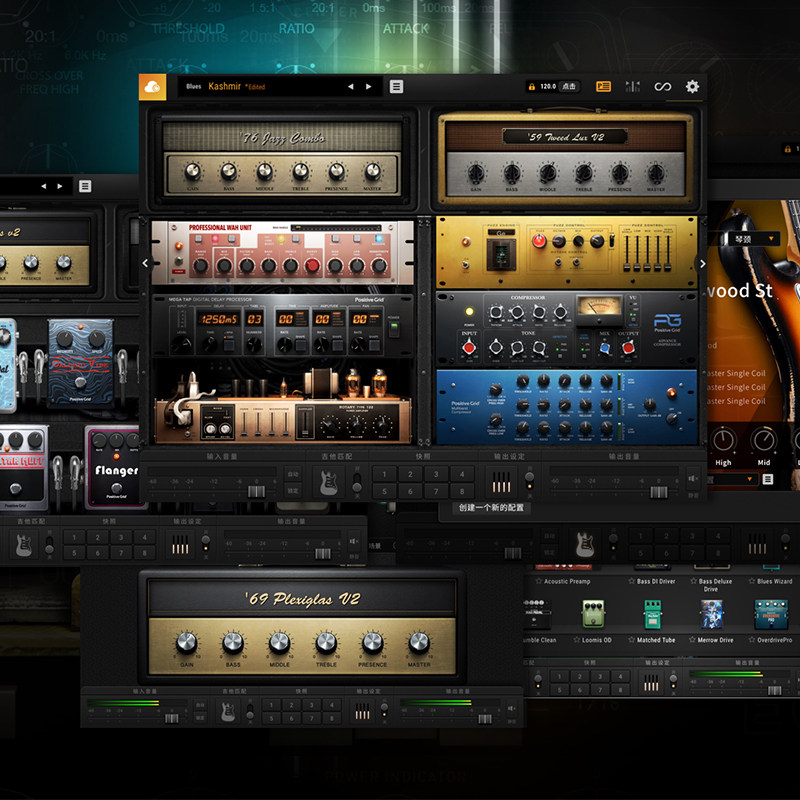Click the blue wave-pattern pedal in left window
800x800 pixels.
click(81, 363)
